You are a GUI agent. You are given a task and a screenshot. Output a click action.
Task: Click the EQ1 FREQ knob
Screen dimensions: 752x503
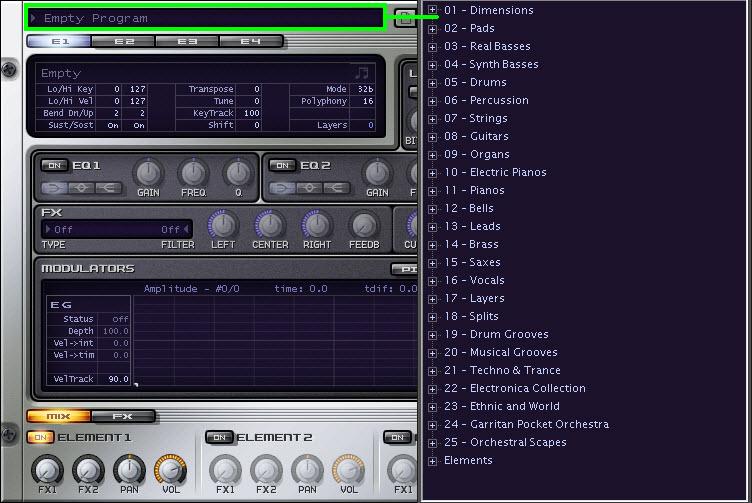[193, 173]
